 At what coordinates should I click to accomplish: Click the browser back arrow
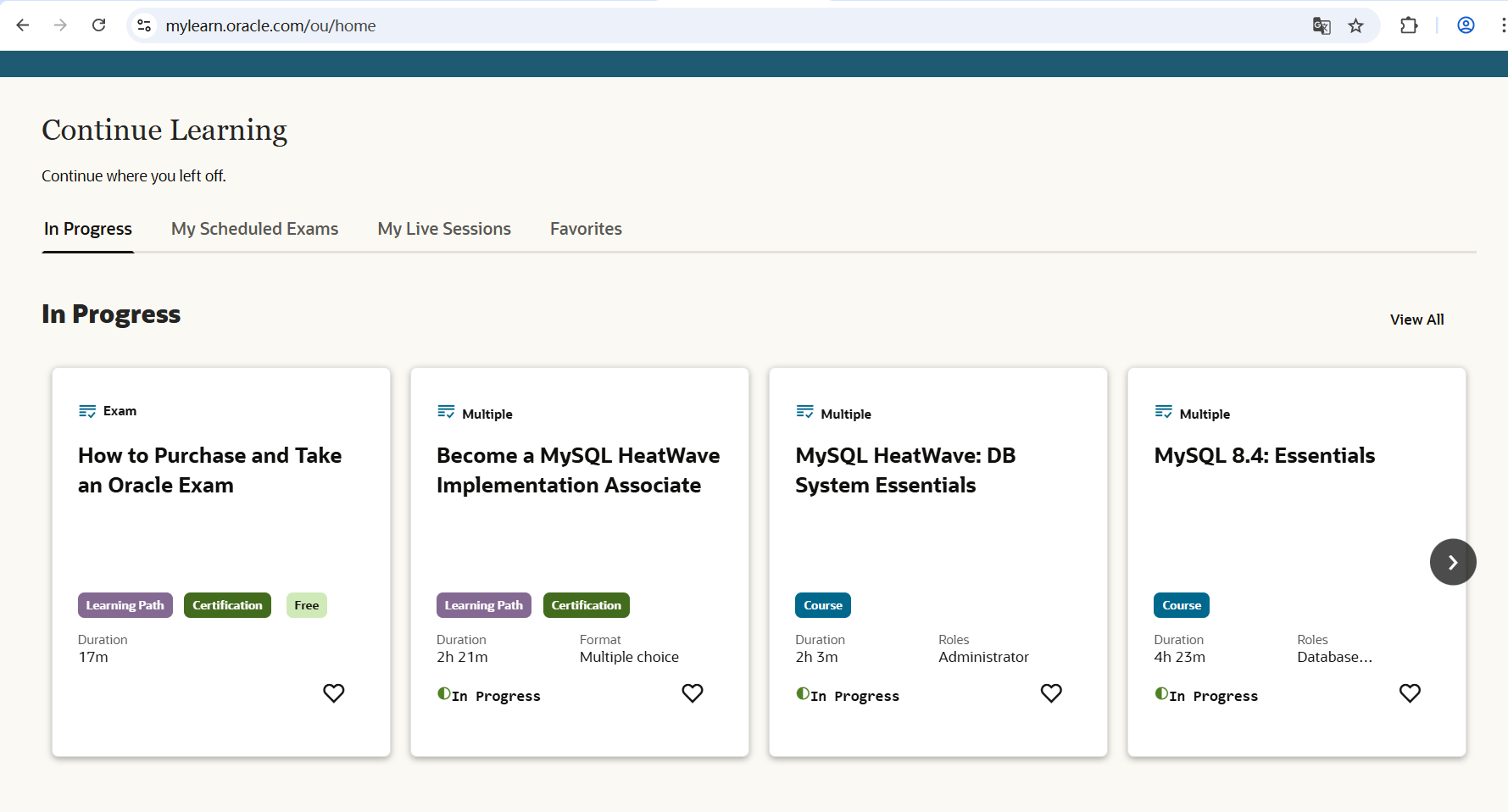coord(23,25)
